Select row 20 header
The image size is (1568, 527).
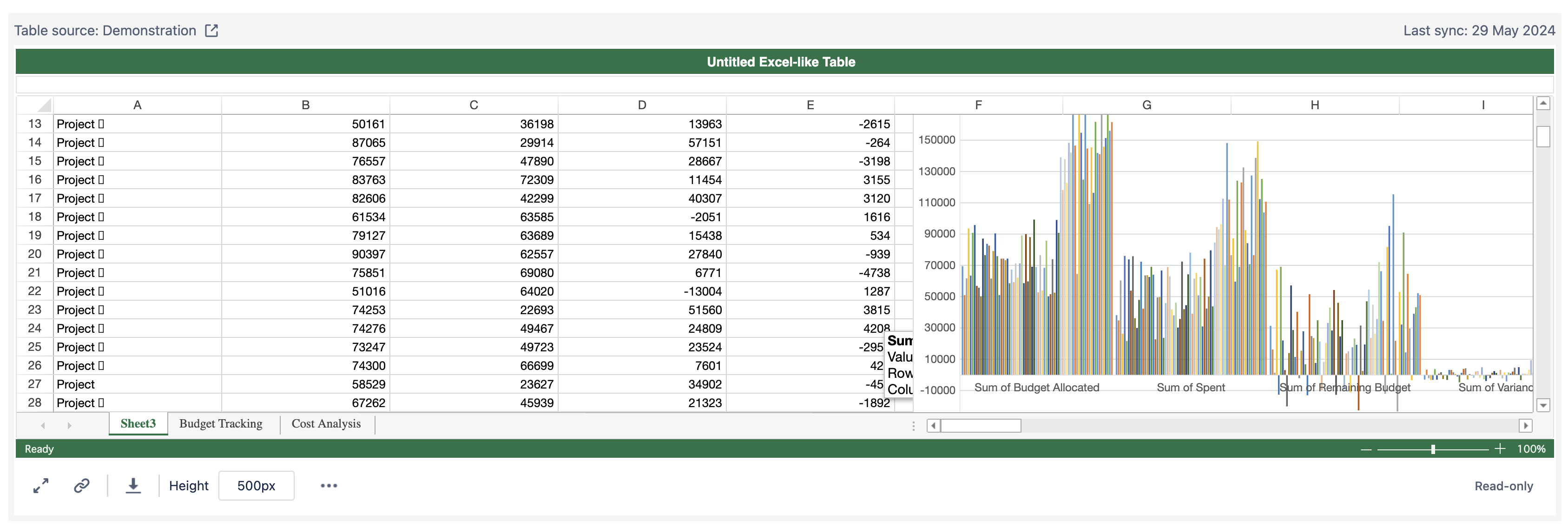click(35, 254)
